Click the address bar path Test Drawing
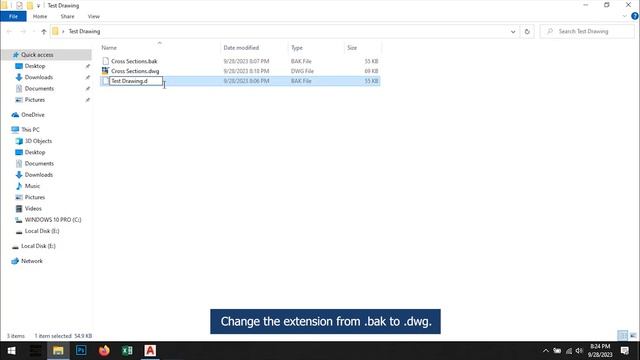The width and height of the screenshot is (640, 360). click(x=84, y=31)
